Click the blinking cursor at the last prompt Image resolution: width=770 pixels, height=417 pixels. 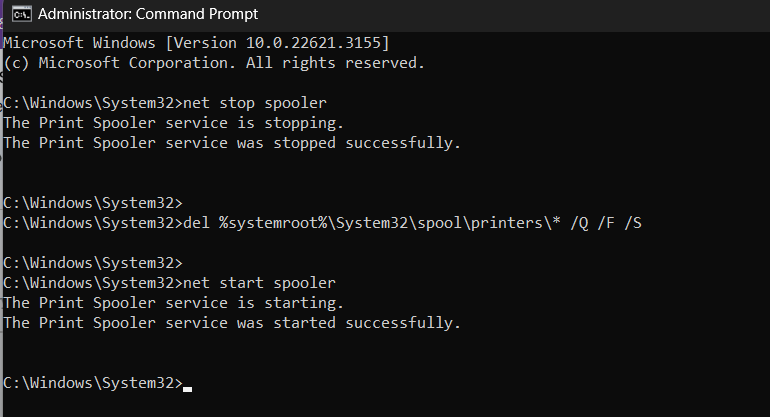point(188,389)
